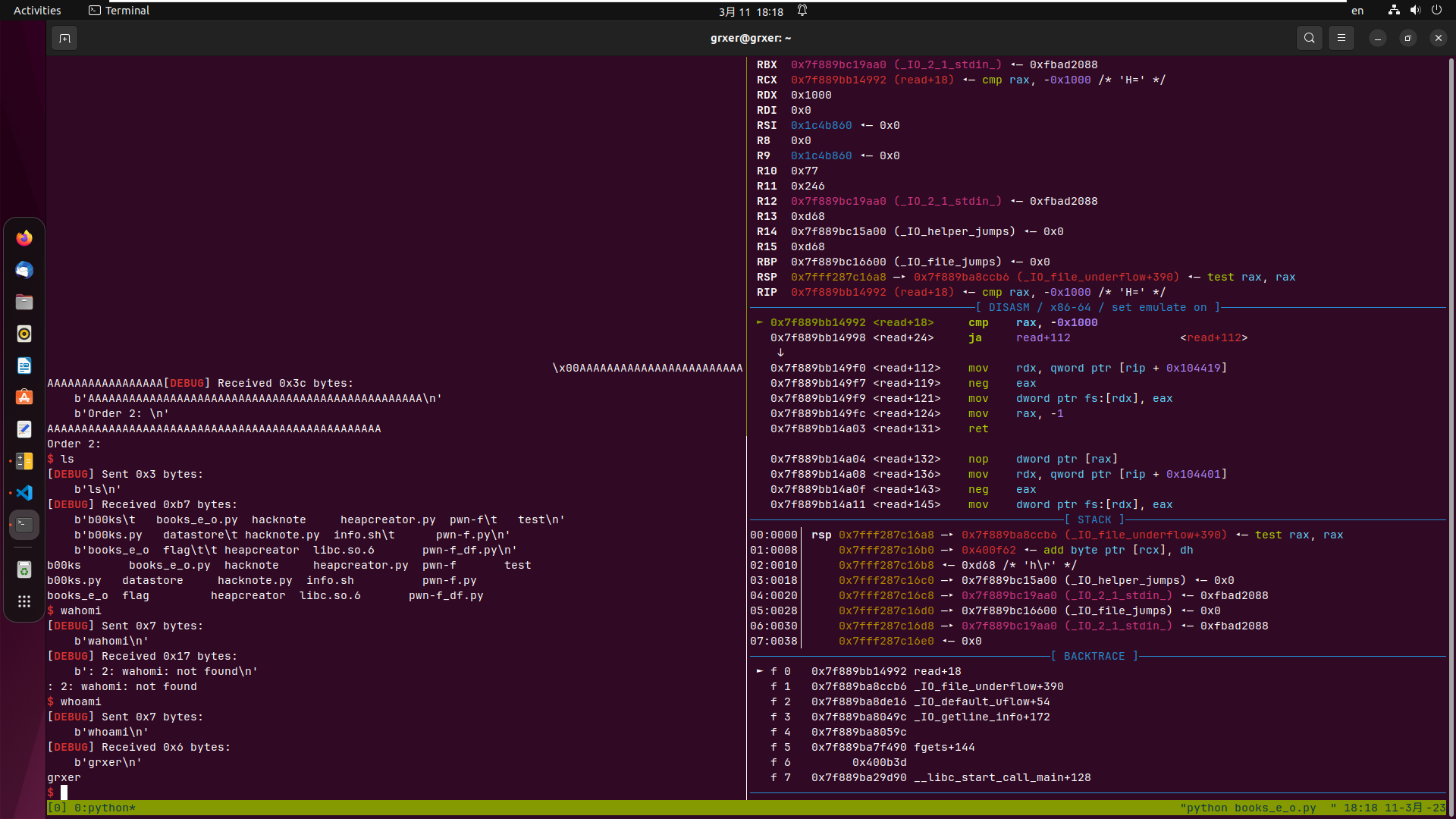Click the RIP register row
Image resolution: width=1456 pixels, height=819 pixels.
[x=961, y=292]
